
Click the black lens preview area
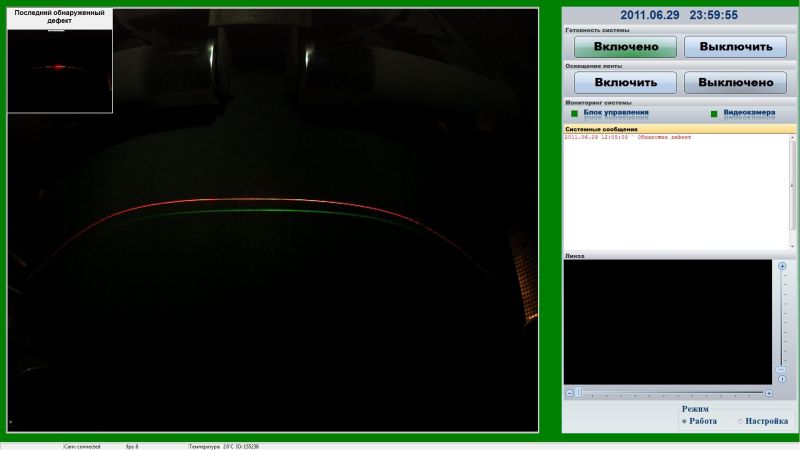pyautogui.click(x=667, y=322)
